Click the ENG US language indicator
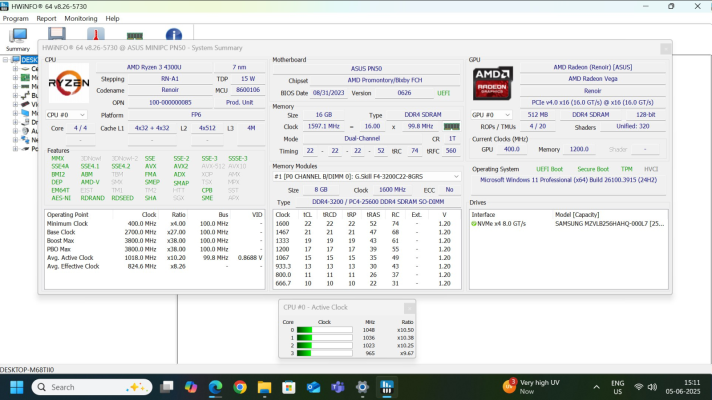Image resolution: width=712 pixels, height=400 pixels. coord(618,387)
